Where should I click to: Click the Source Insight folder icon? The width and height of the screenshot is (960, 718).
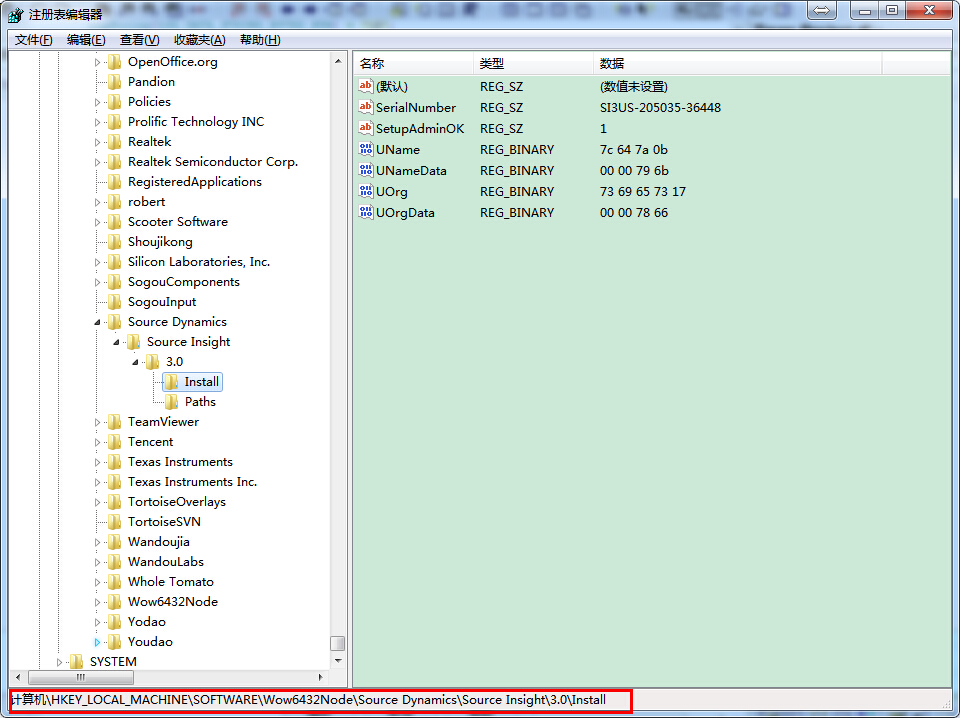click(x=133, y=342)
